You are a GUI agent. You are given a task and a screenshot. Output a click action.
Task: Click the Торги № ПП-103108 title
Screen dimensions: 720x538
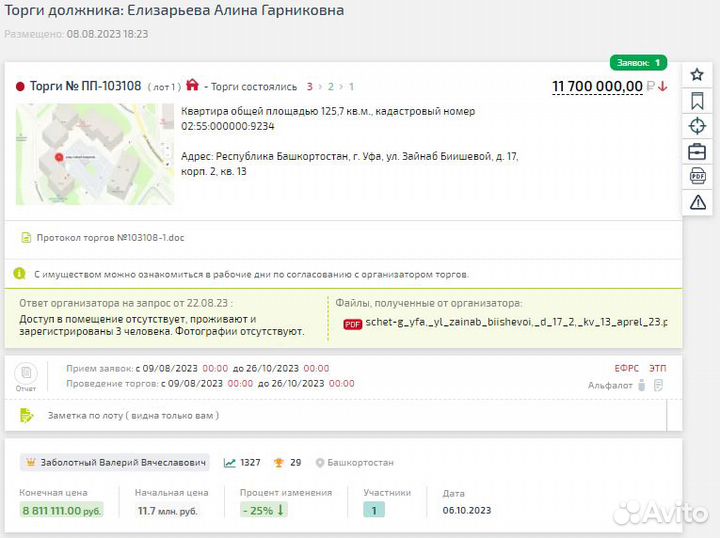pos(85,86)
